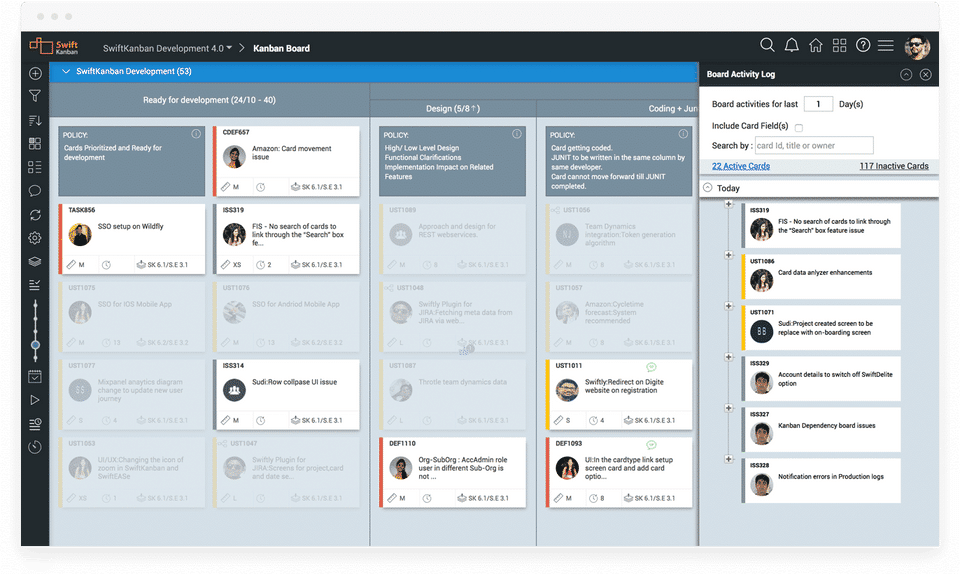The height and width of the screenshot is (574, 960).
Task: Expand the ISS328 activity log entry
Action: (x=729, y=459)
